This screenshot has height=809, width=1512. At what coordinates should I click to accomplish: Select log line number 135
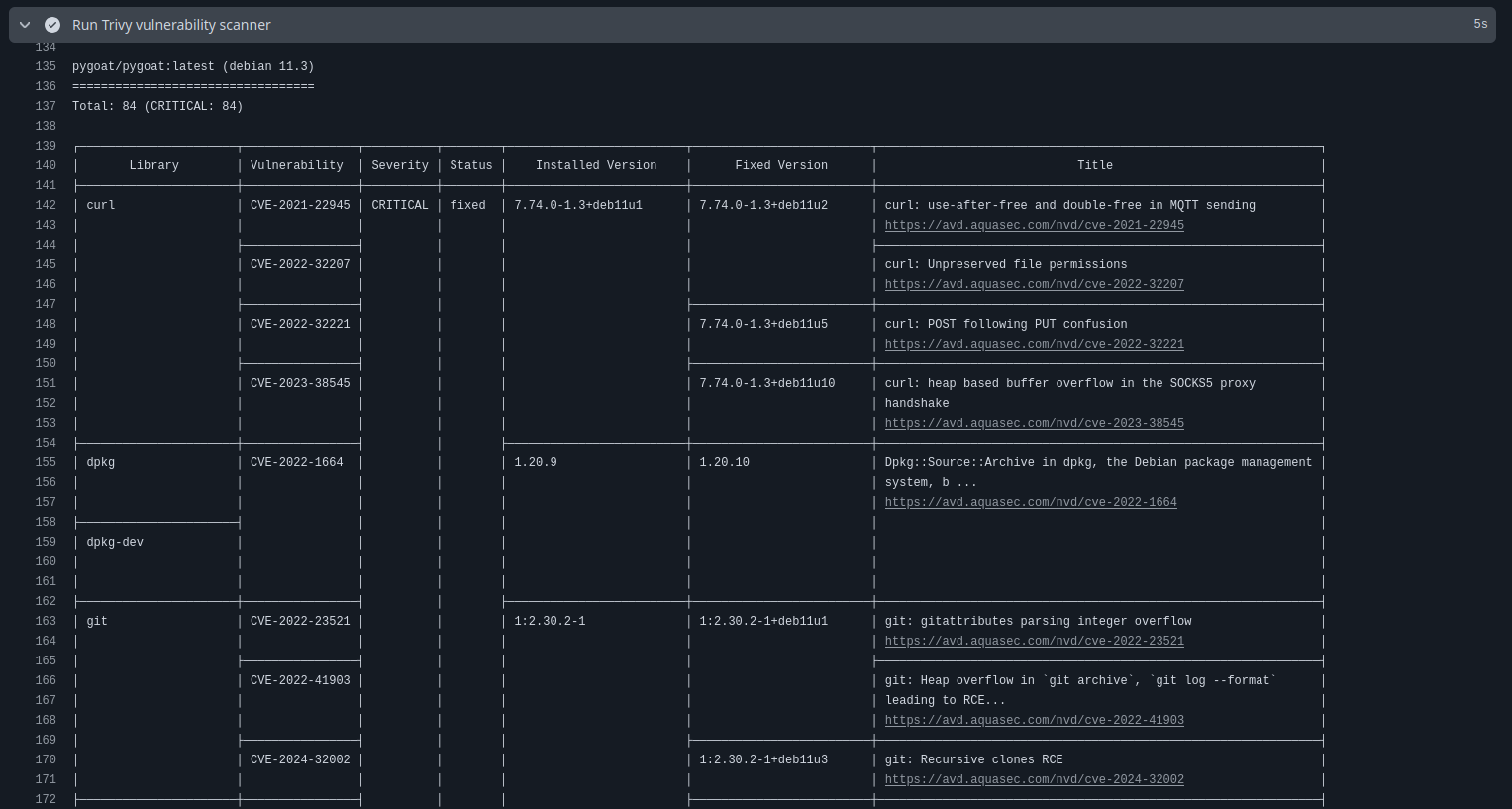46,66
